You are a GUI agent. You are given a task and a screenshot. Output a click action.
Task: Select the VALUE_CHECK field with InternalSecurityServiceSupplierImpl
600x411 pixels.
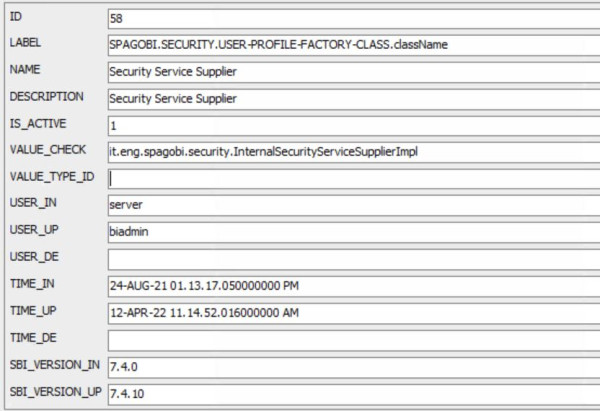[x=354, y=152]
